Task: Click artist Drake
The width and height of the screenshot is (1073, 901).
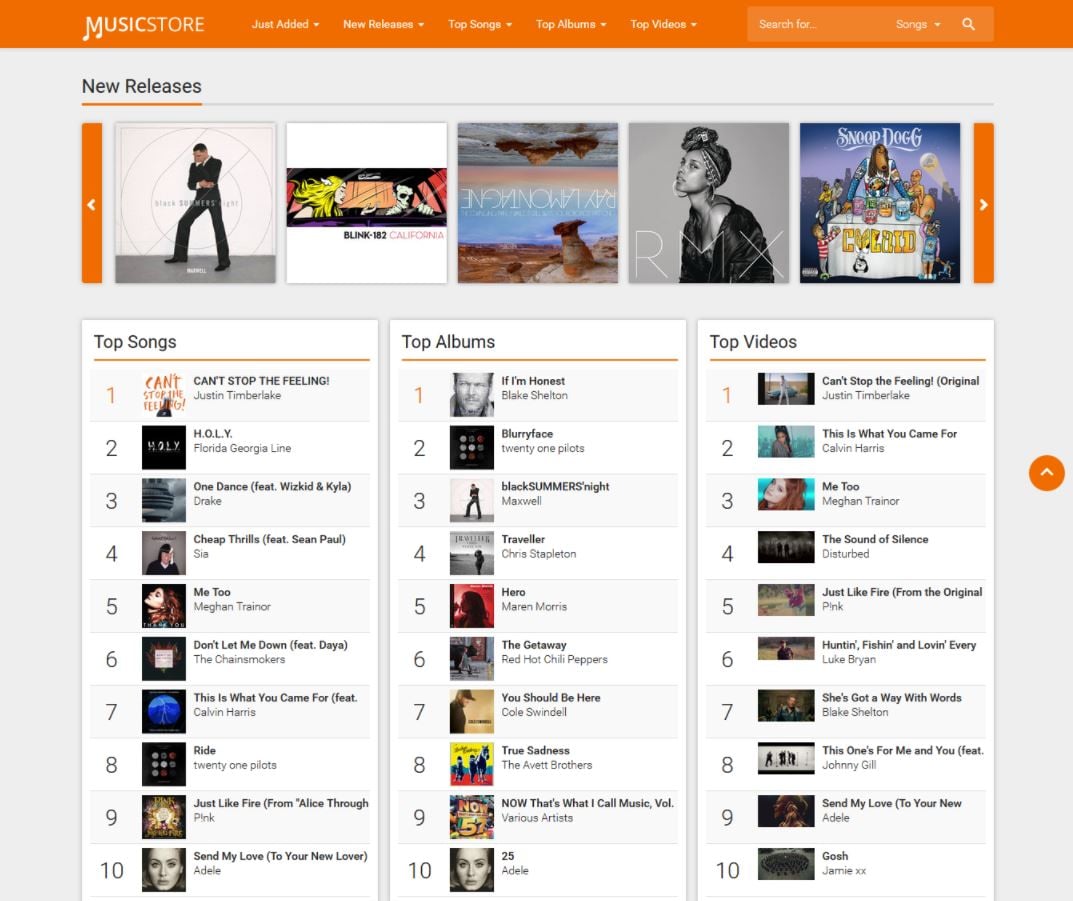Action: [x=207, y=501]
